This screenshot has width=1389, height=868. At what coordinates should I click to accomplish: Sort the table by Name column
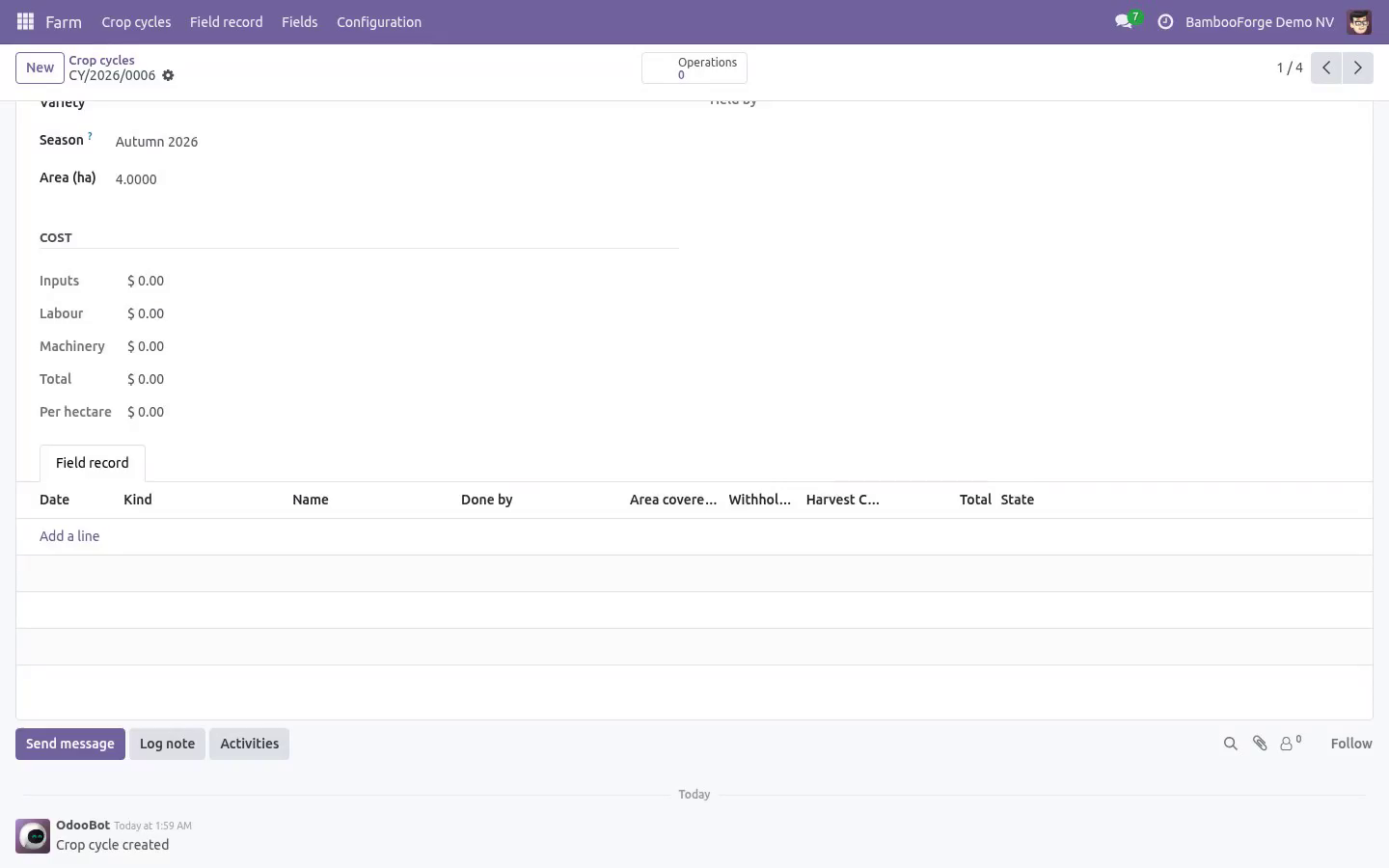[311, 500]
